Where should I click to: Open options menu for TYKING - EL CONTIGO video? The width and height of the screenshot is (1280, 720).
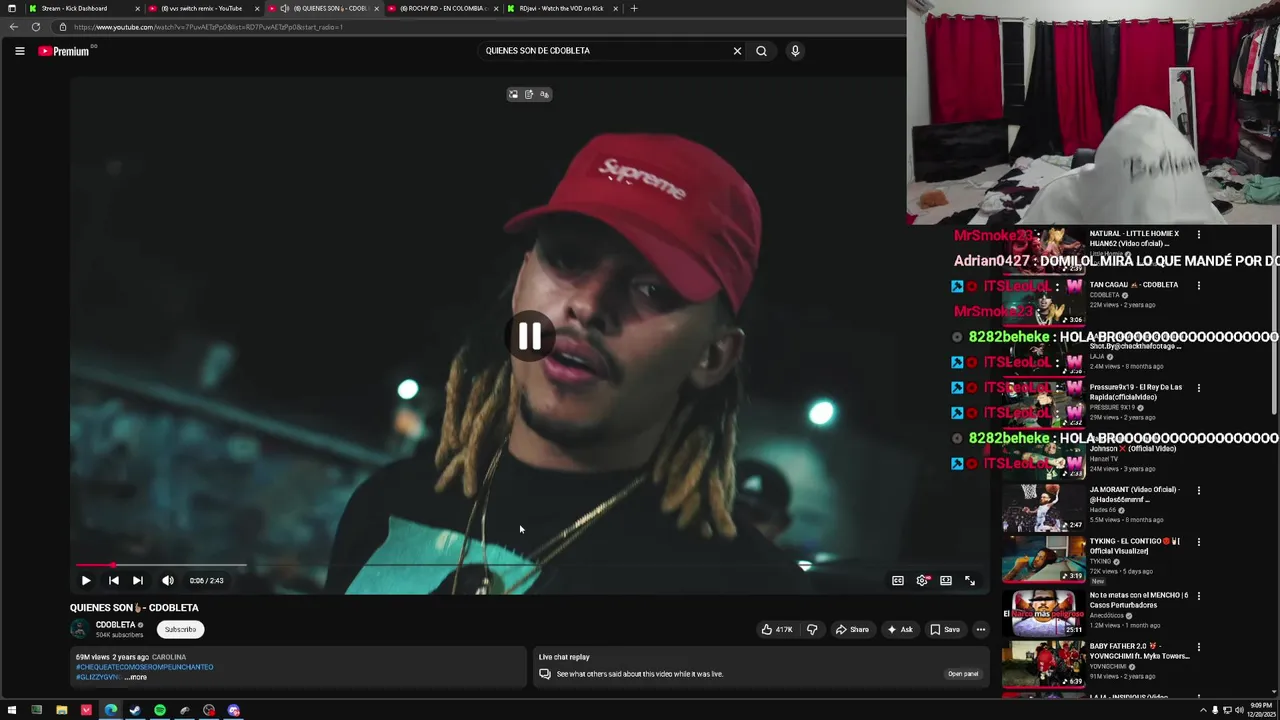tap(1199, 542)
